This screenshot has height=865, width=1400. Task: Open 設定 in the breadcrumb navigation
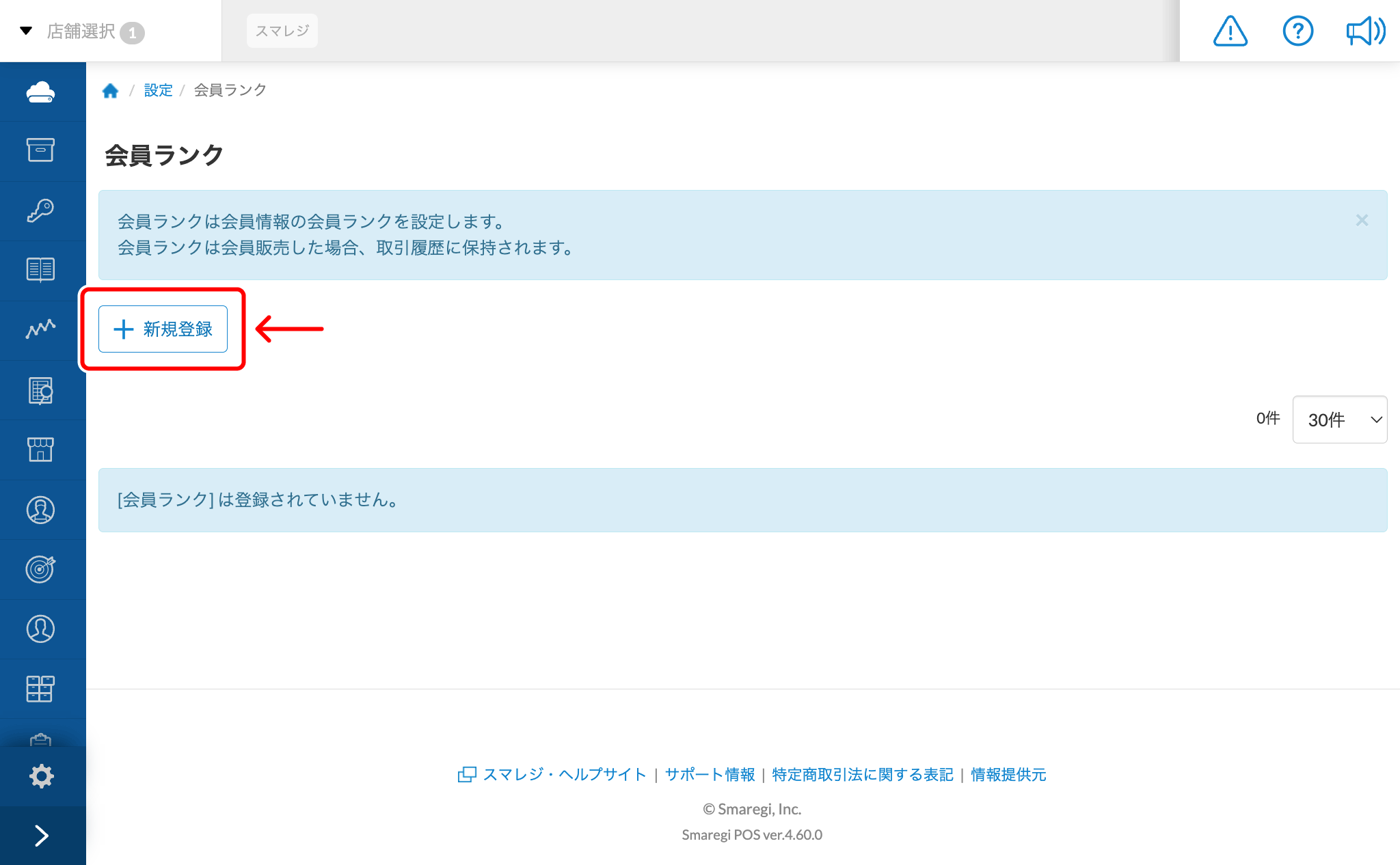click(x=158, y=90)
